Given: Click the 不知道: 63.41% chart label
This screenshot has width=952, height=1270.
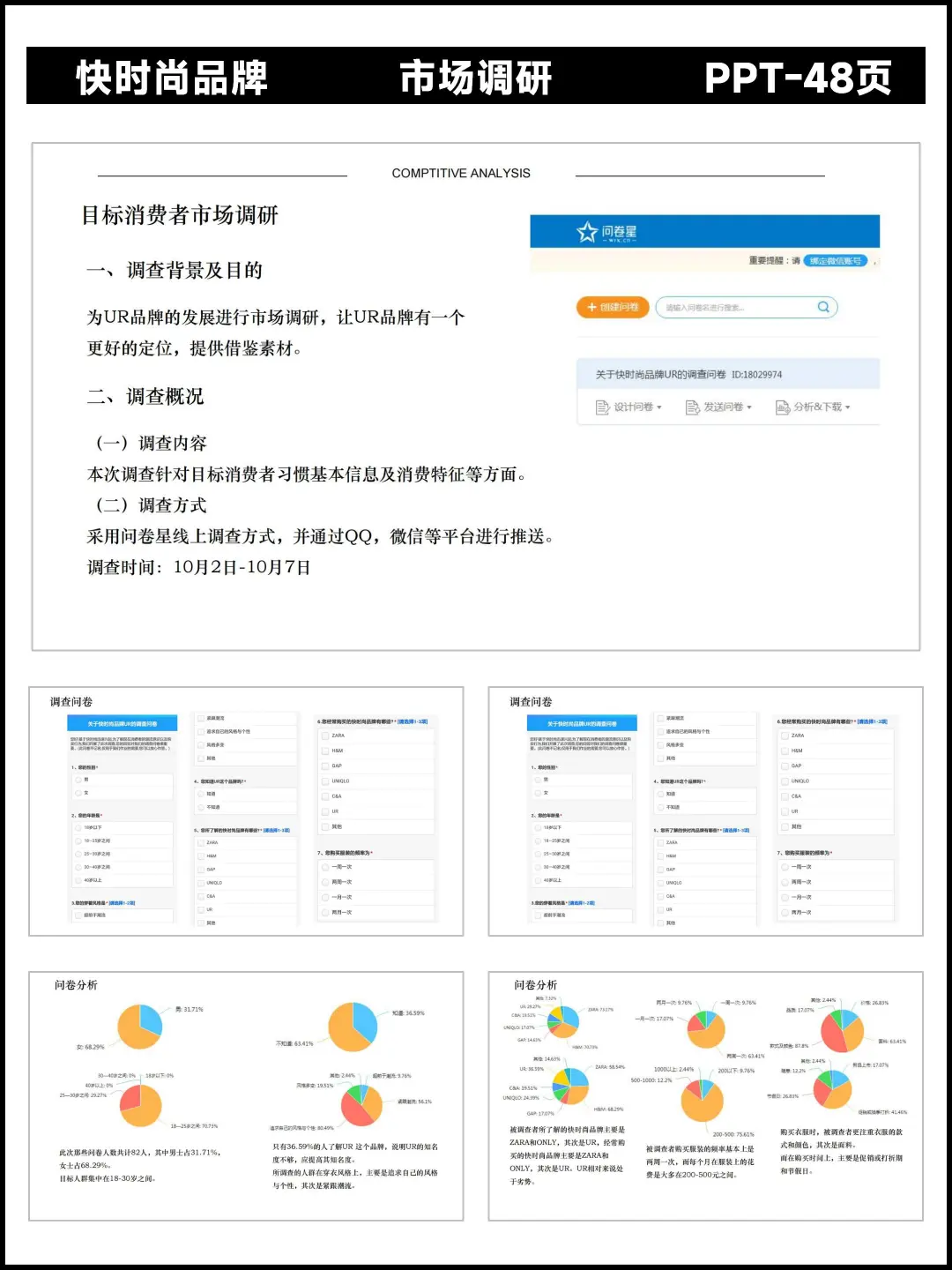Looking at the screenshot, I should pyautogui.click(x=294, y=1043).
